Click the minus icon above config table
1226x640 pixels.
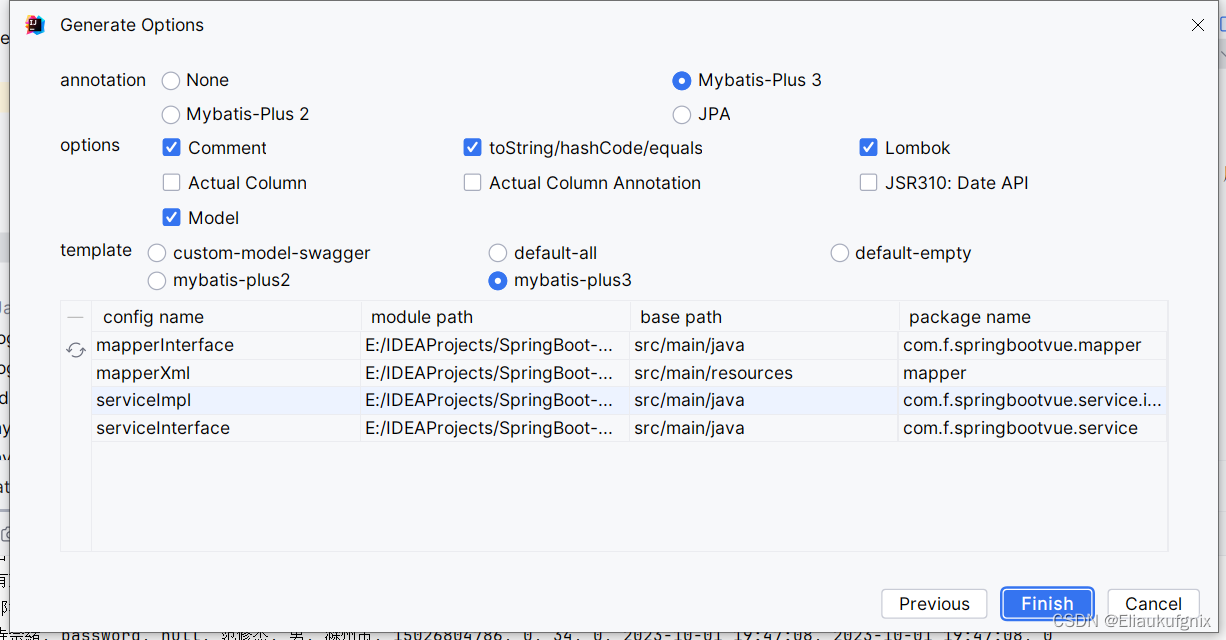75,317
